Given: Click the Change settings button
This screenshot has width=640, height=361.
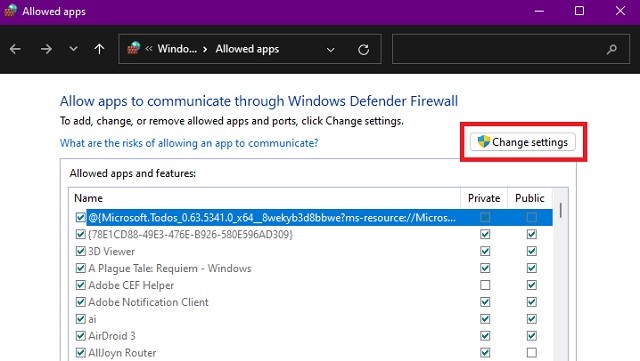Looking at the screenshot, I should (523, 142).
